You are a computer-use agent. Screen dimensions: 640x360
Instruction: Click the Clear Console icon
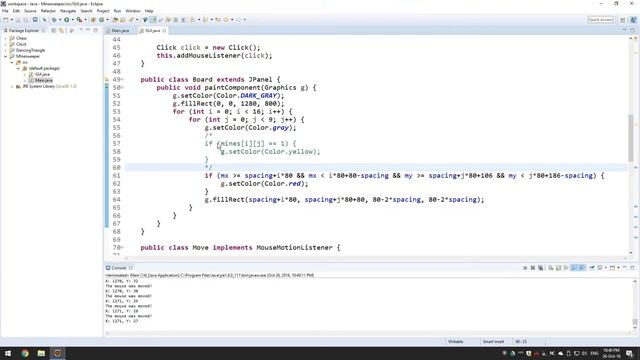tap(551, 268)
